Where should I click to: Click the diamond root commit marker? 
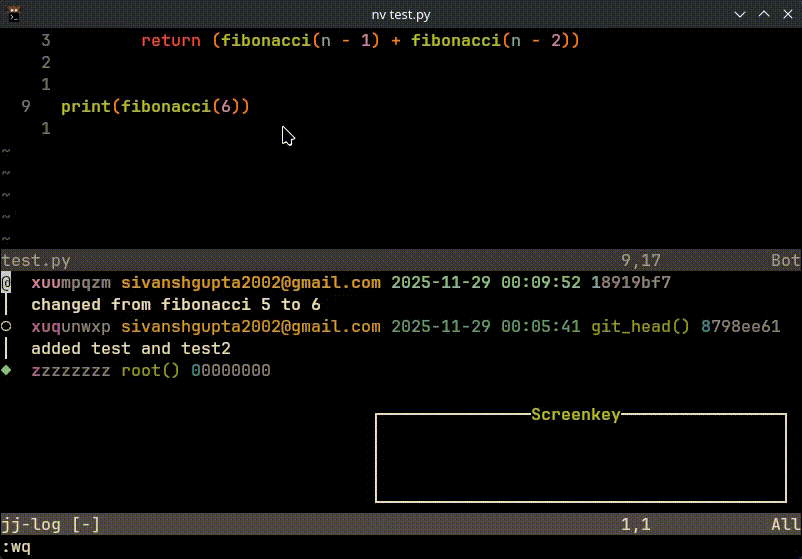[6, 371]
